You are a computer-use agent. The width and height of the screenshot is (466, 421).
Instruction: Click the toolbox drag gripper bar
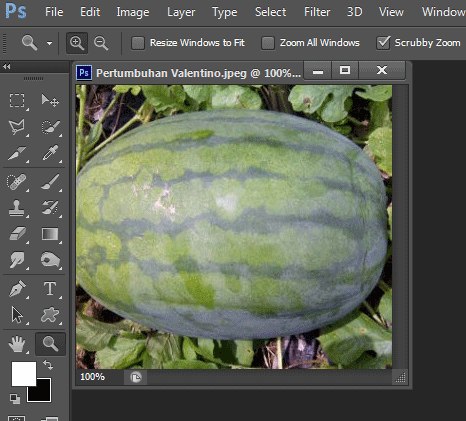pos(33,78)
